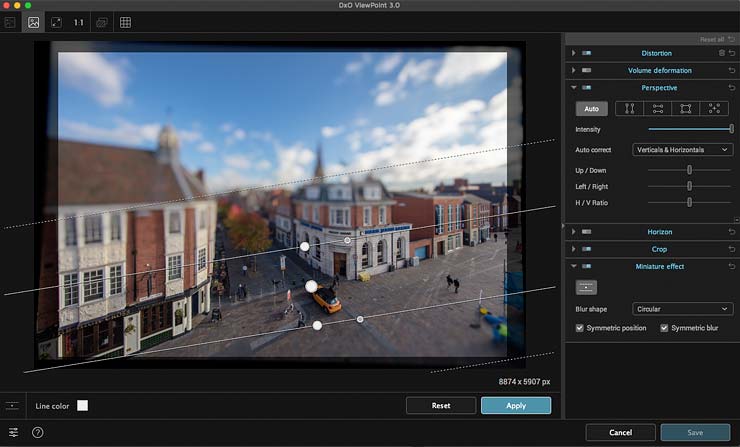Click the right panel collapse handle
The width and height of the screenshot is (740, 447).
pyautogui.click(x=563, y=227)
